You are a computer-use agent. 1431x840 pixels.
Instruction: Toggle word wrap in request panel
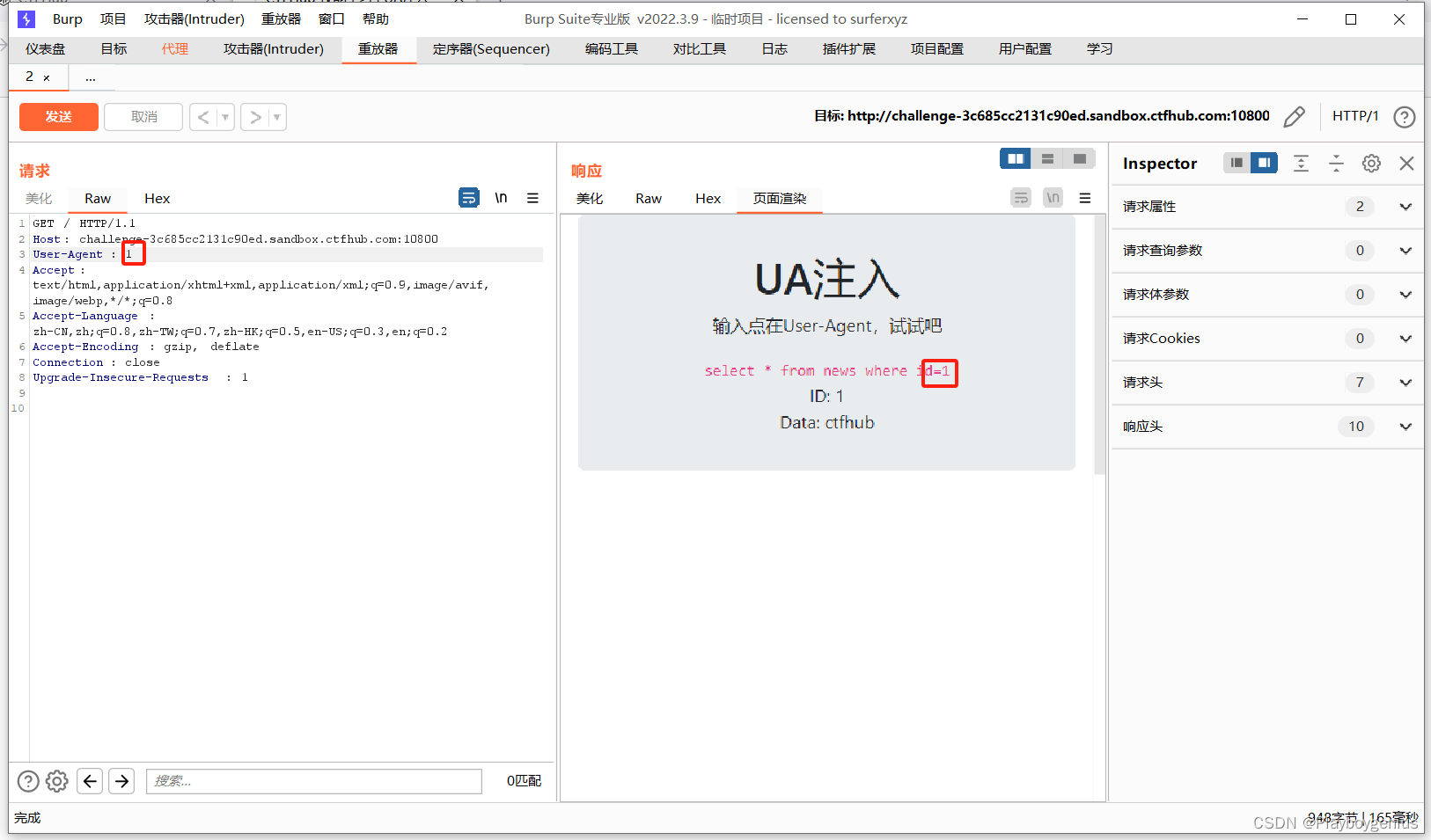tap(469, 198)
